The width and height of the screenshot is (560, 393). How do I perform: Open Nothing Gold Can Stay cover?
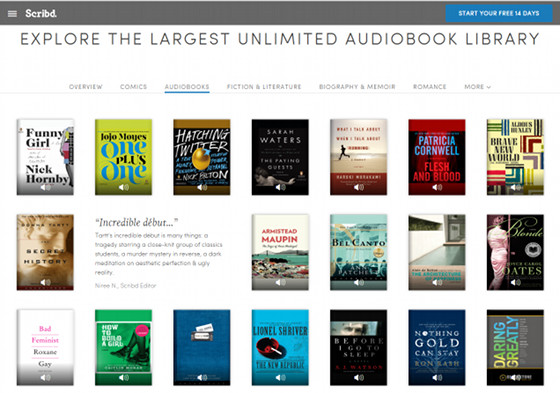[437, 348]
